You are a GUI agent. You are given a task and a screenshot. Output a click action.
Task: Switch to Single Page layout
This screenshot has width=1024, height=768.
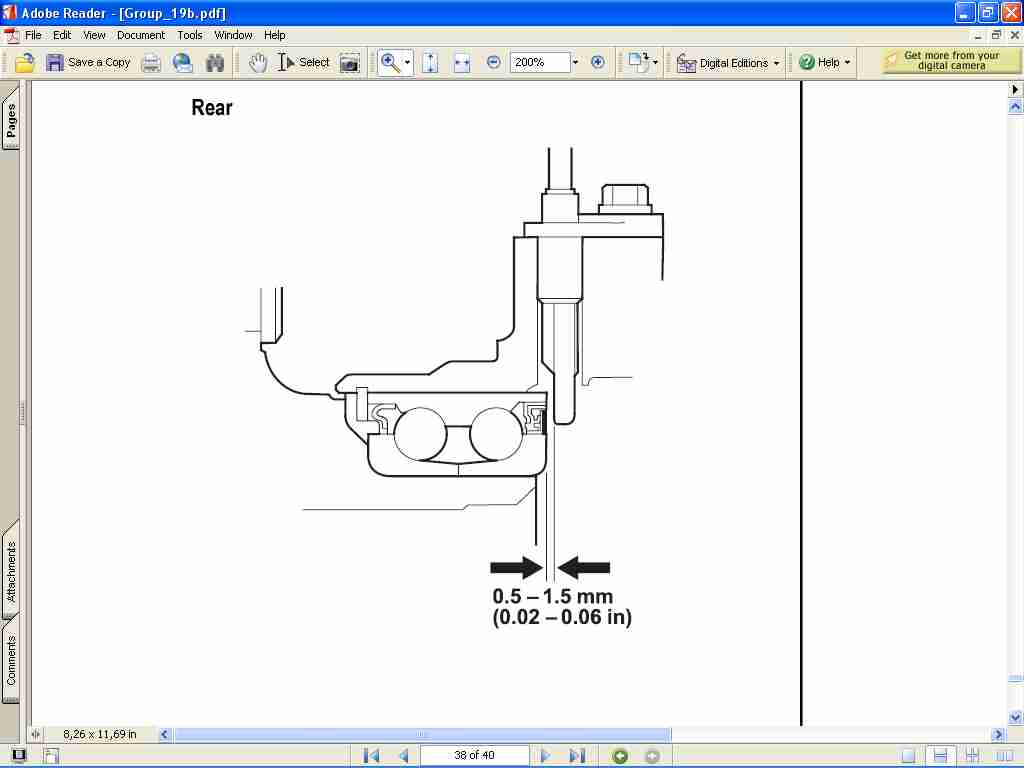(908, 756)
